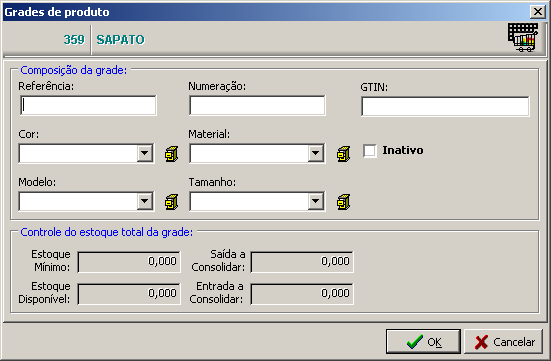Select the Entrada a Consolidar value field

pyautogui.click(x=302, y=294)
